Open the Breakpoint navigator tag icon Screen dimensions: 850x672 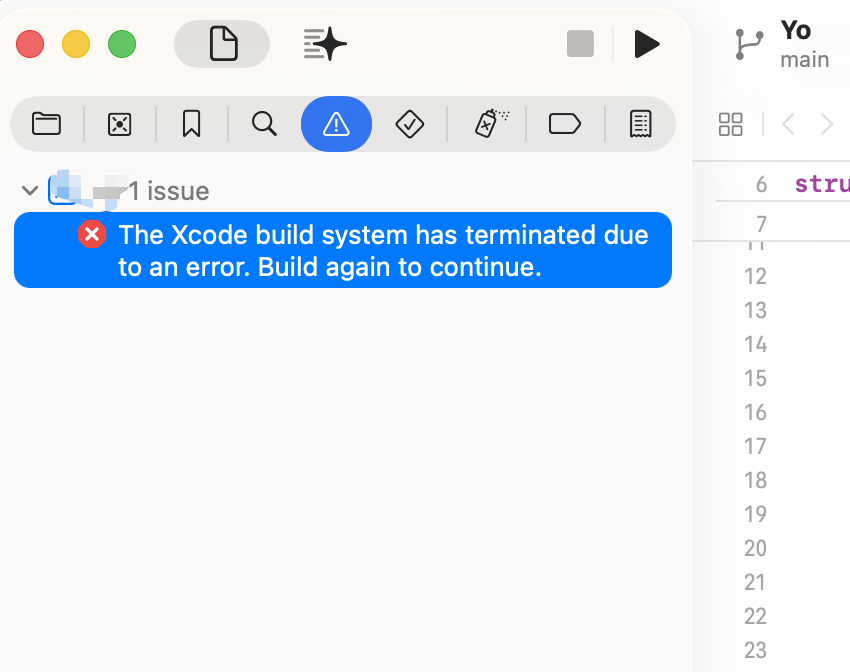pos(565,124)
